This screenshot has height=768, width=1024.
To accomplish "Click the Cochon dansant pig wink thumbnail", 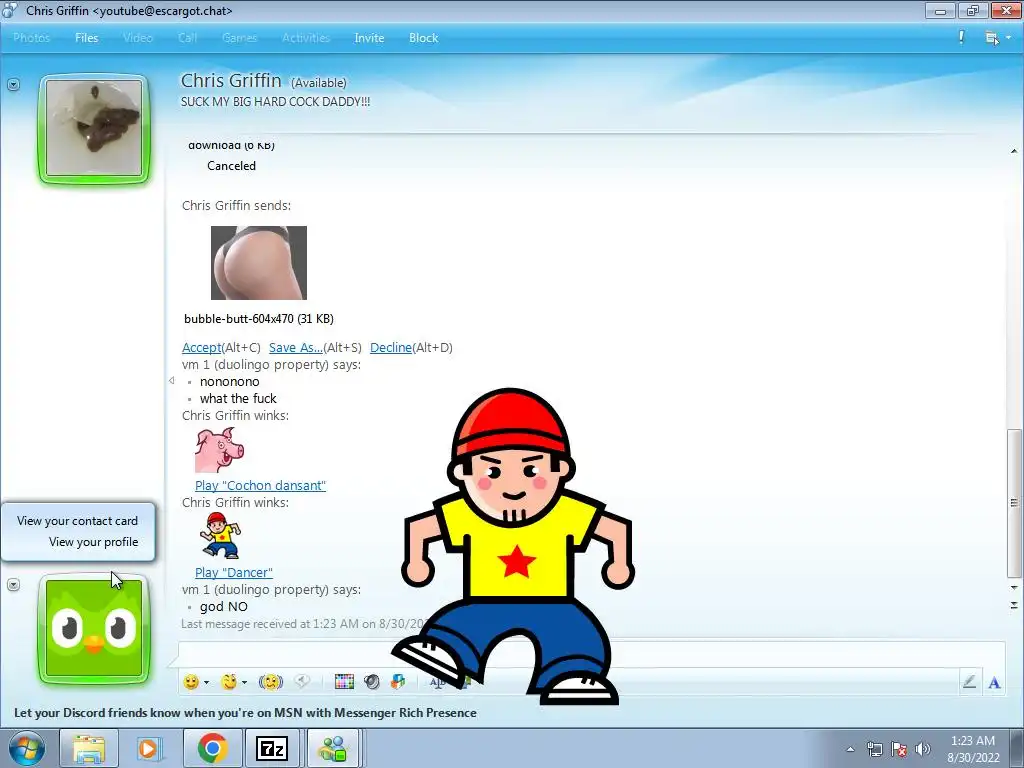I will pyautogui.click(x=219, y=449).
